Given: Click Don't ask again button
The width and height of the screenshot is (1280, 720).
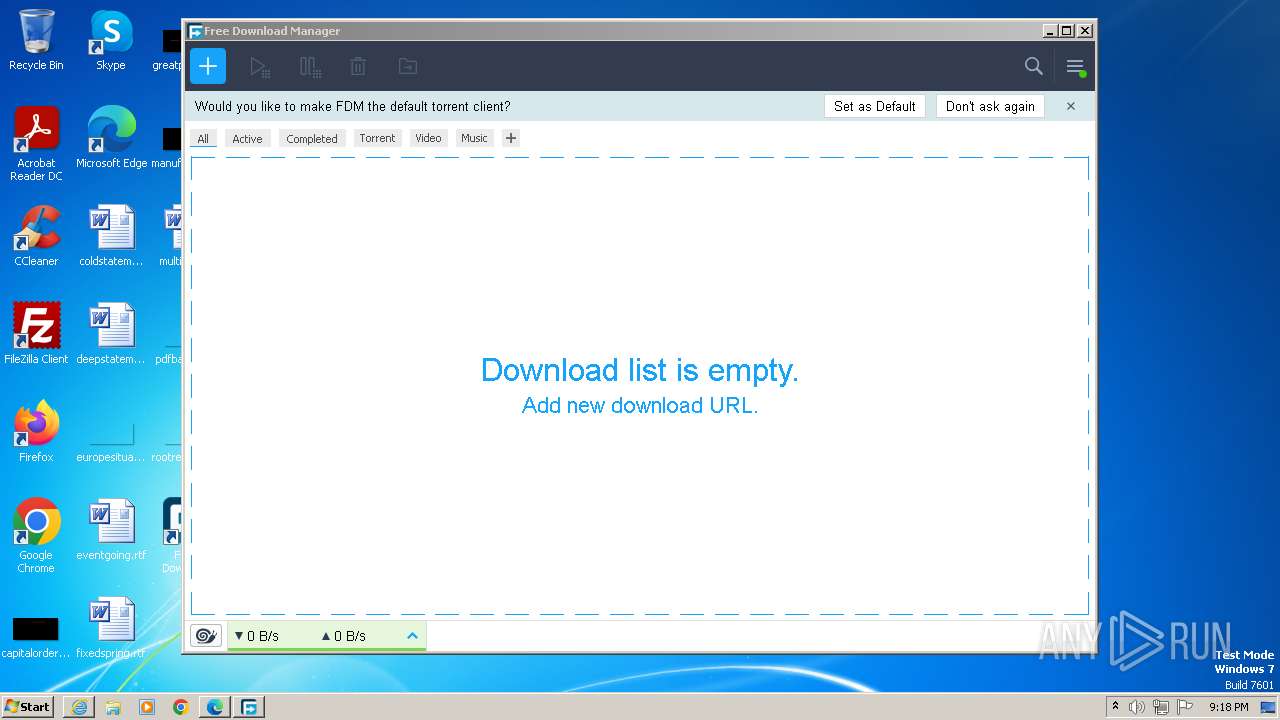Looking at the screenshot, I should (x=990, y=106).
